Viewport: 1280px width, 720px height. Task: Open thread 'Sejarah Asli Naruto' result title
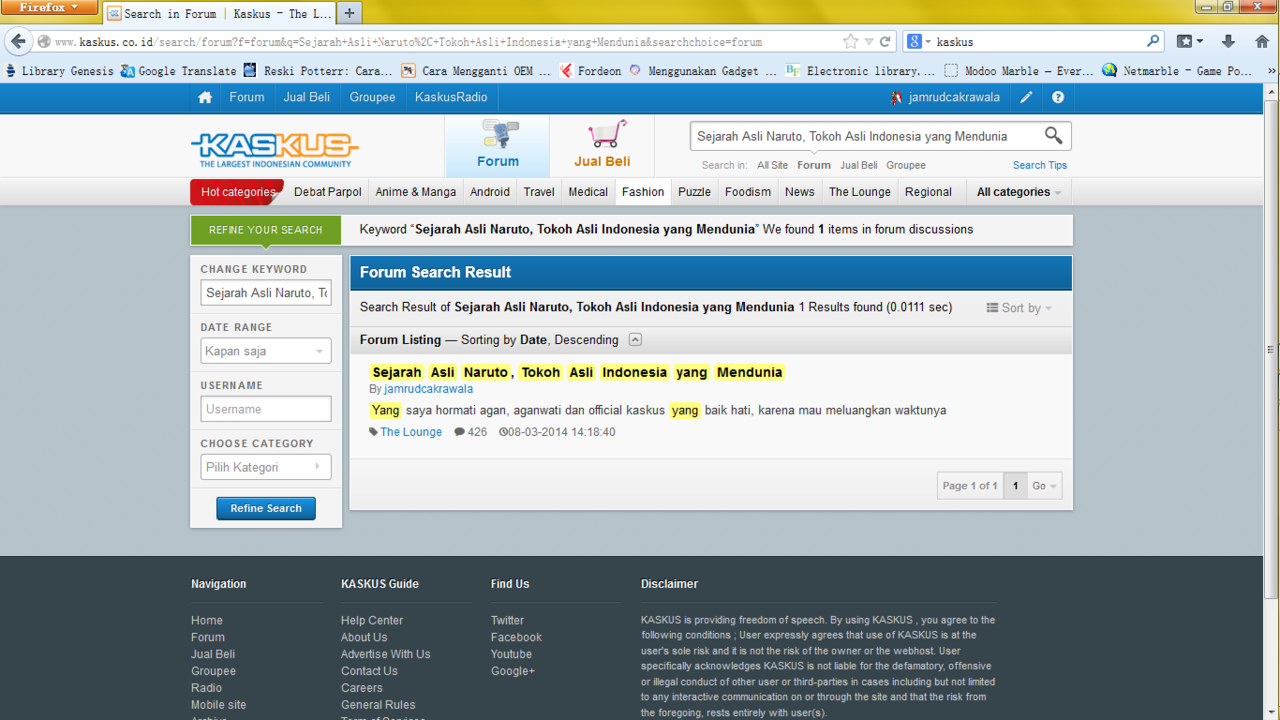(578, 372)
